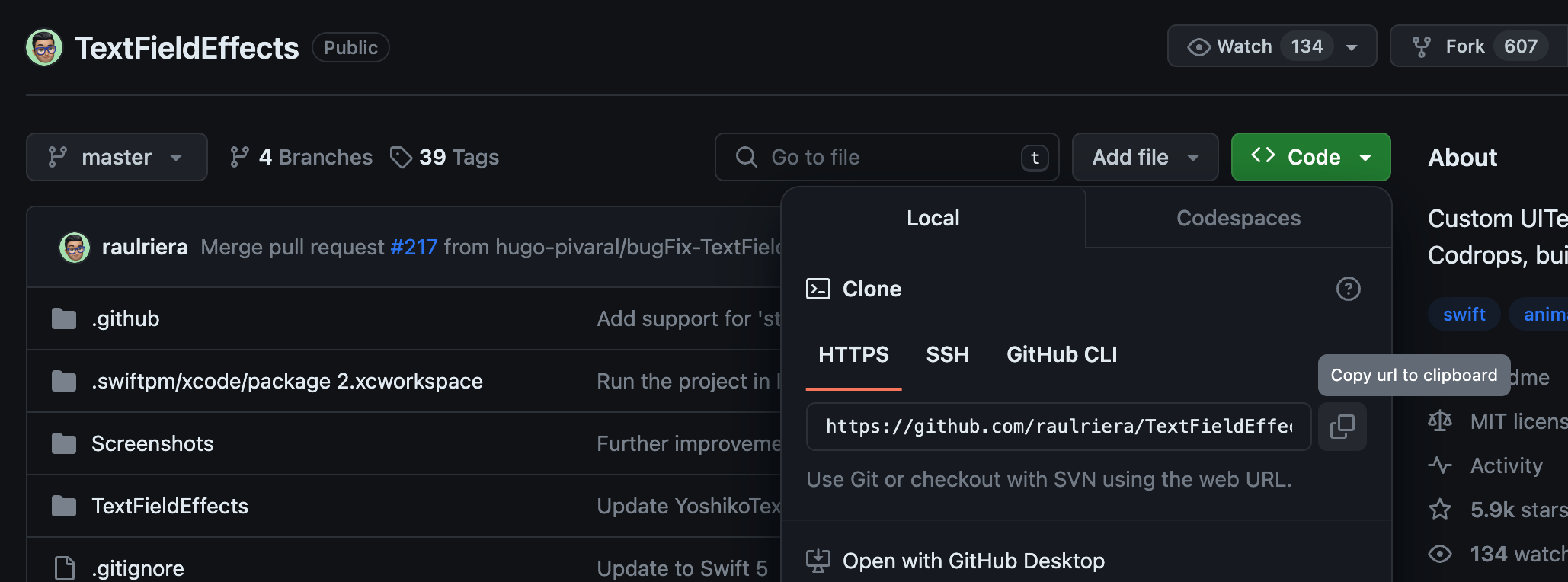Open the Activity link
1568x582 pixels.
point(1506,465)
